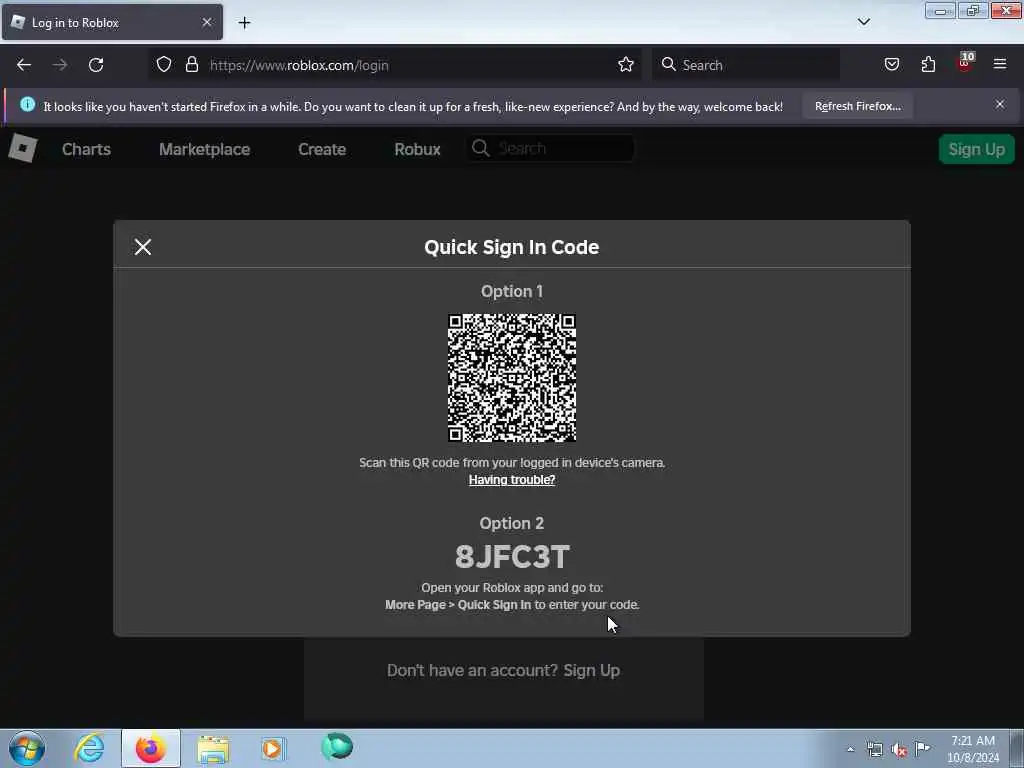Click the info icon in the notification bar

[x=27, y=104]
